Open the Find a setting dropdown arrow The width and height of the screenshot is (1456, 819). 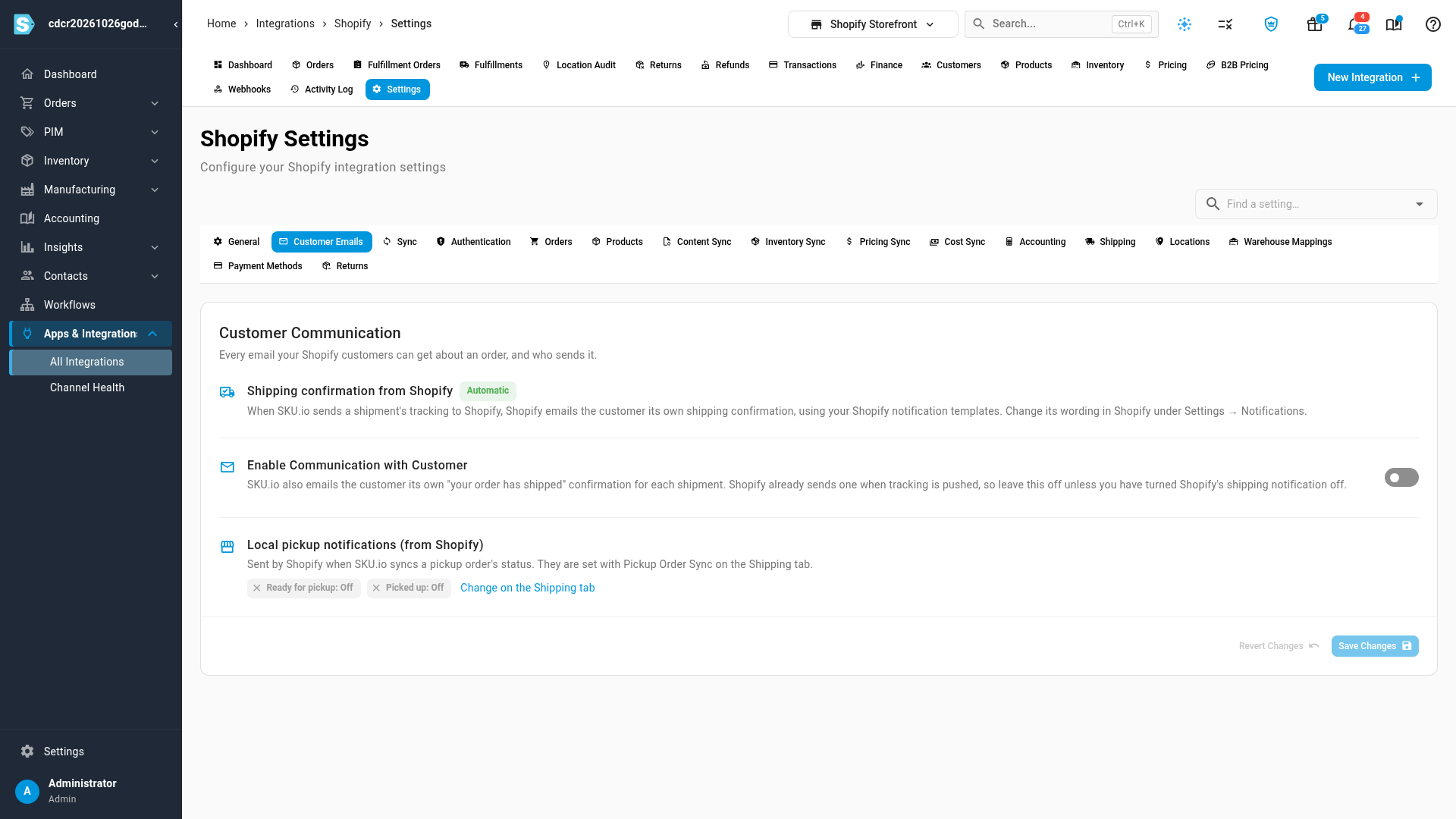pos(1420,204)
